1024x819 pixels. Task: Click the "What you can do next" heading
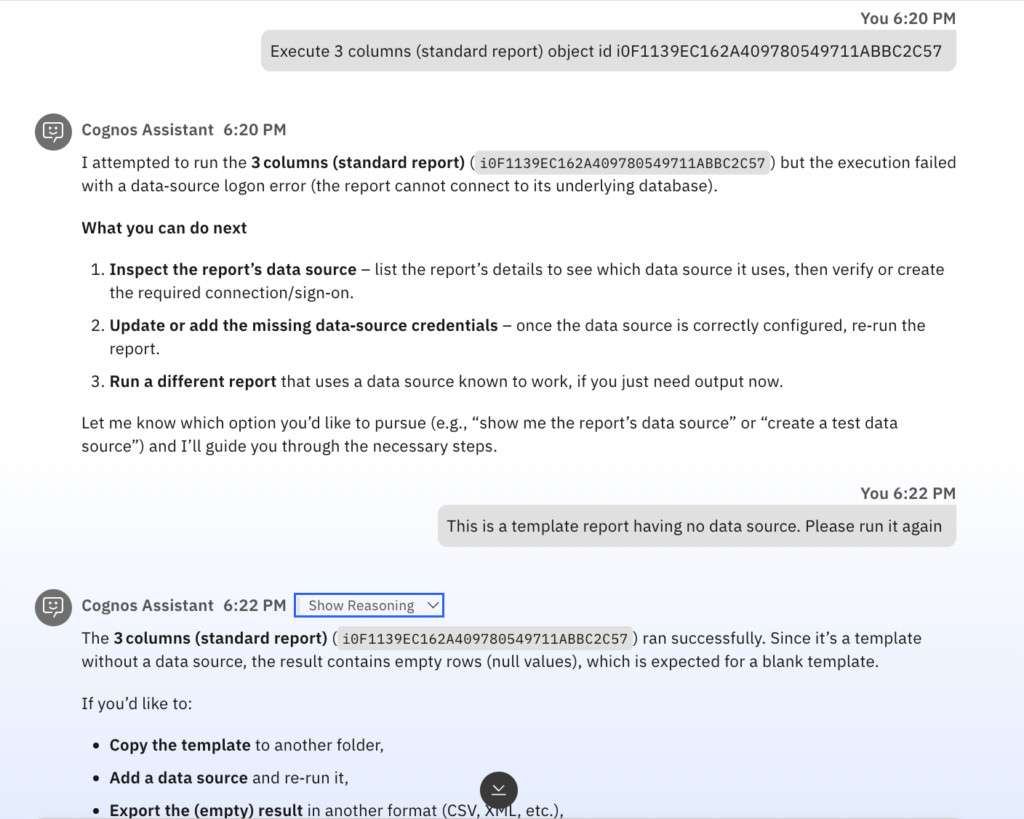164,228
